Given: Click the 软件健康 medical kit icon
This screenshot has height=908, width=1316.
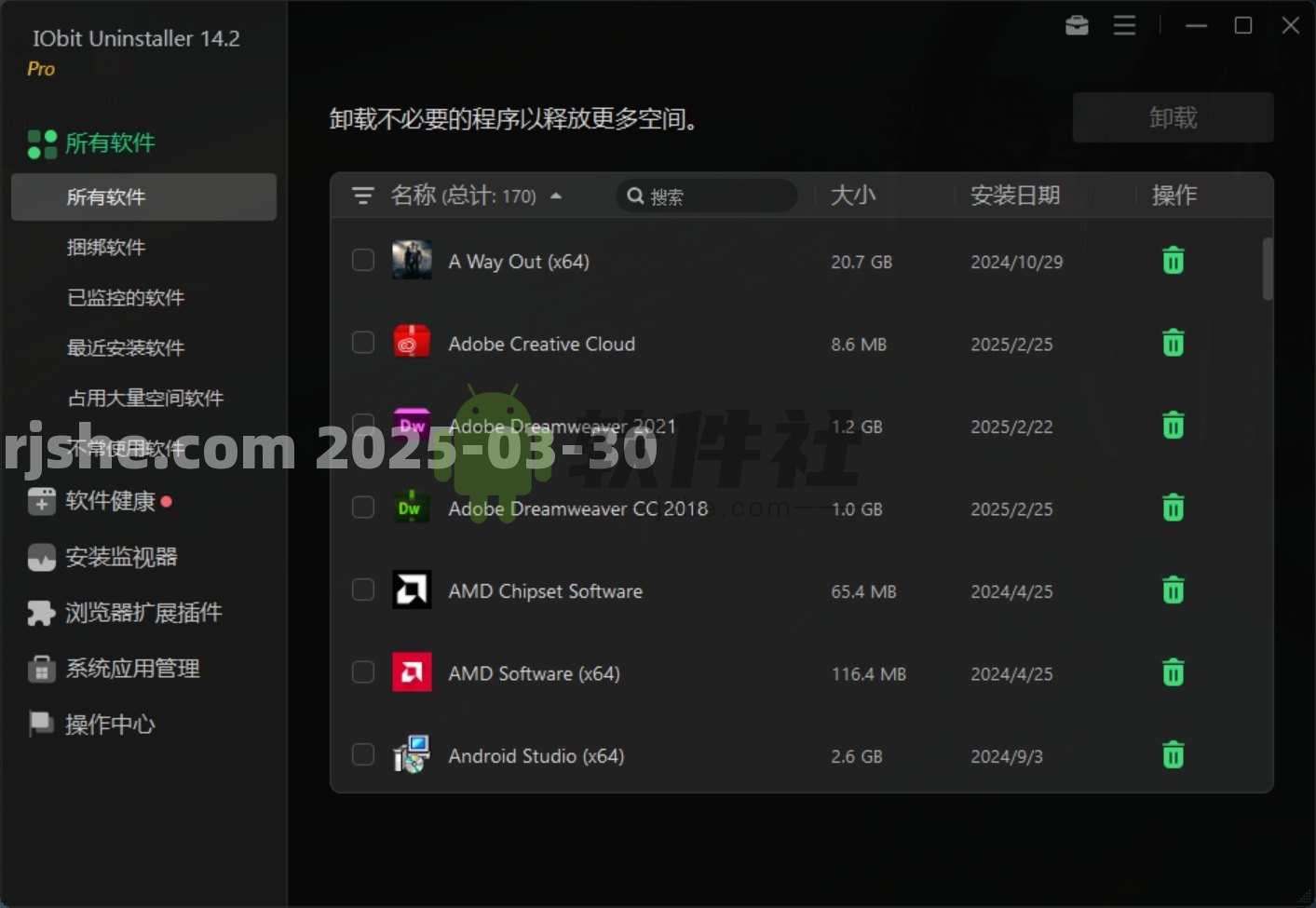Looking at the screenshot, I should 42,501.
